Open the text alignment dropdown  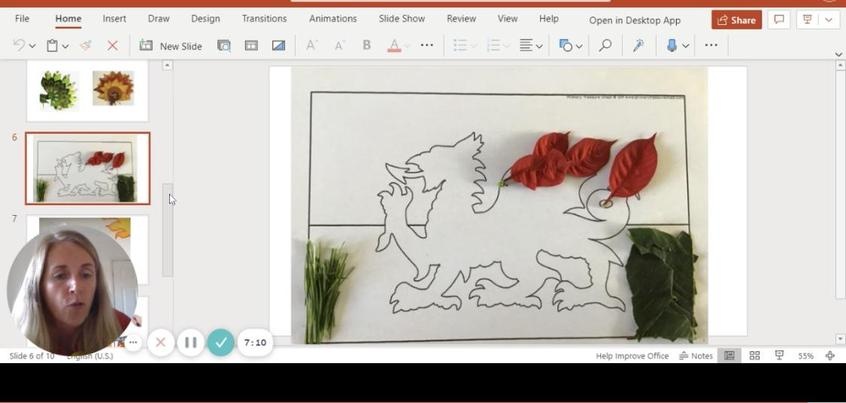pyautogui.click(x=539, y=46)
